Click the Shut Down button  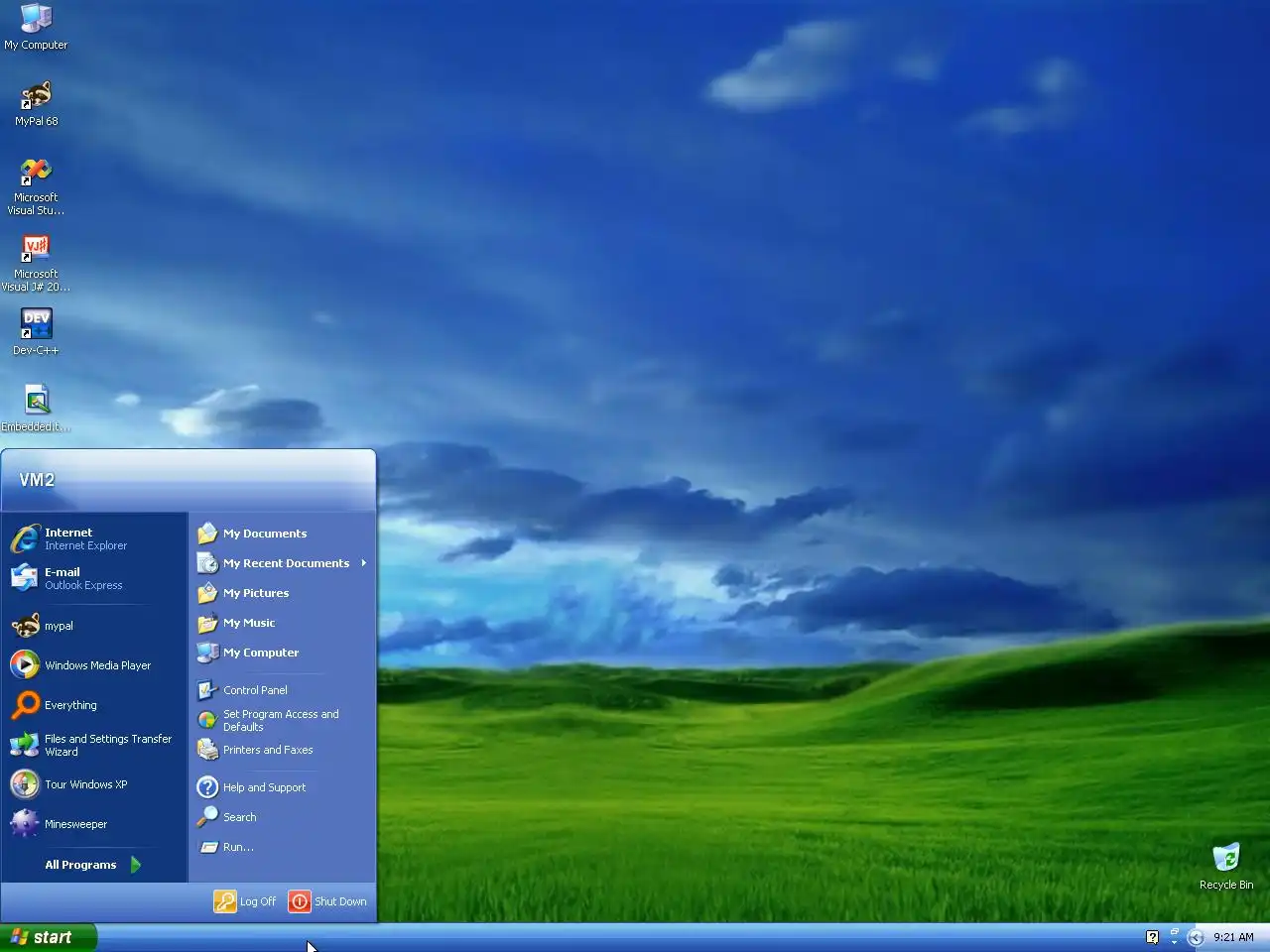(x=327, y=901)
